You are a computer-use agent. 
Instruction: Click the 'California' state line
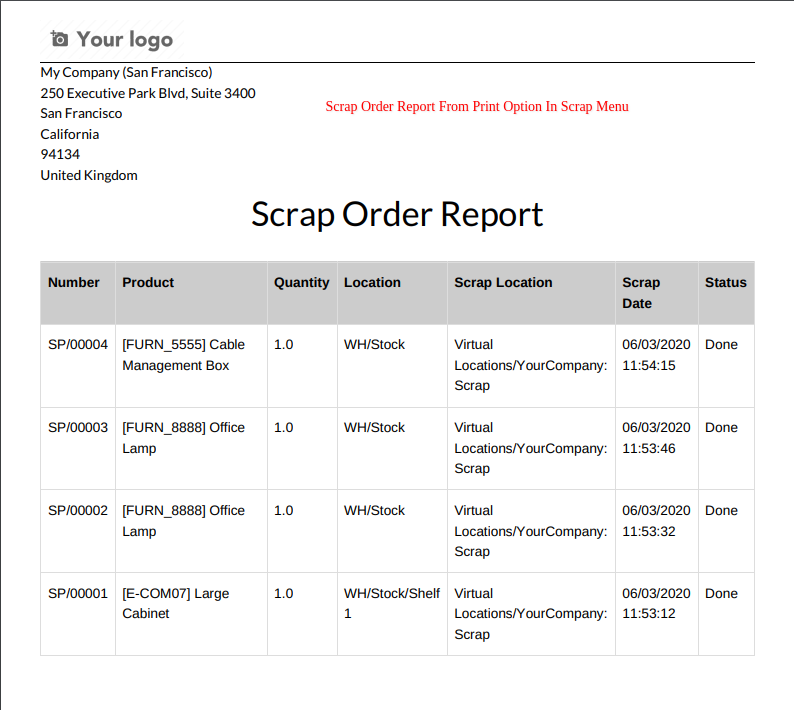pyautogui.click(x=70, y=134)
